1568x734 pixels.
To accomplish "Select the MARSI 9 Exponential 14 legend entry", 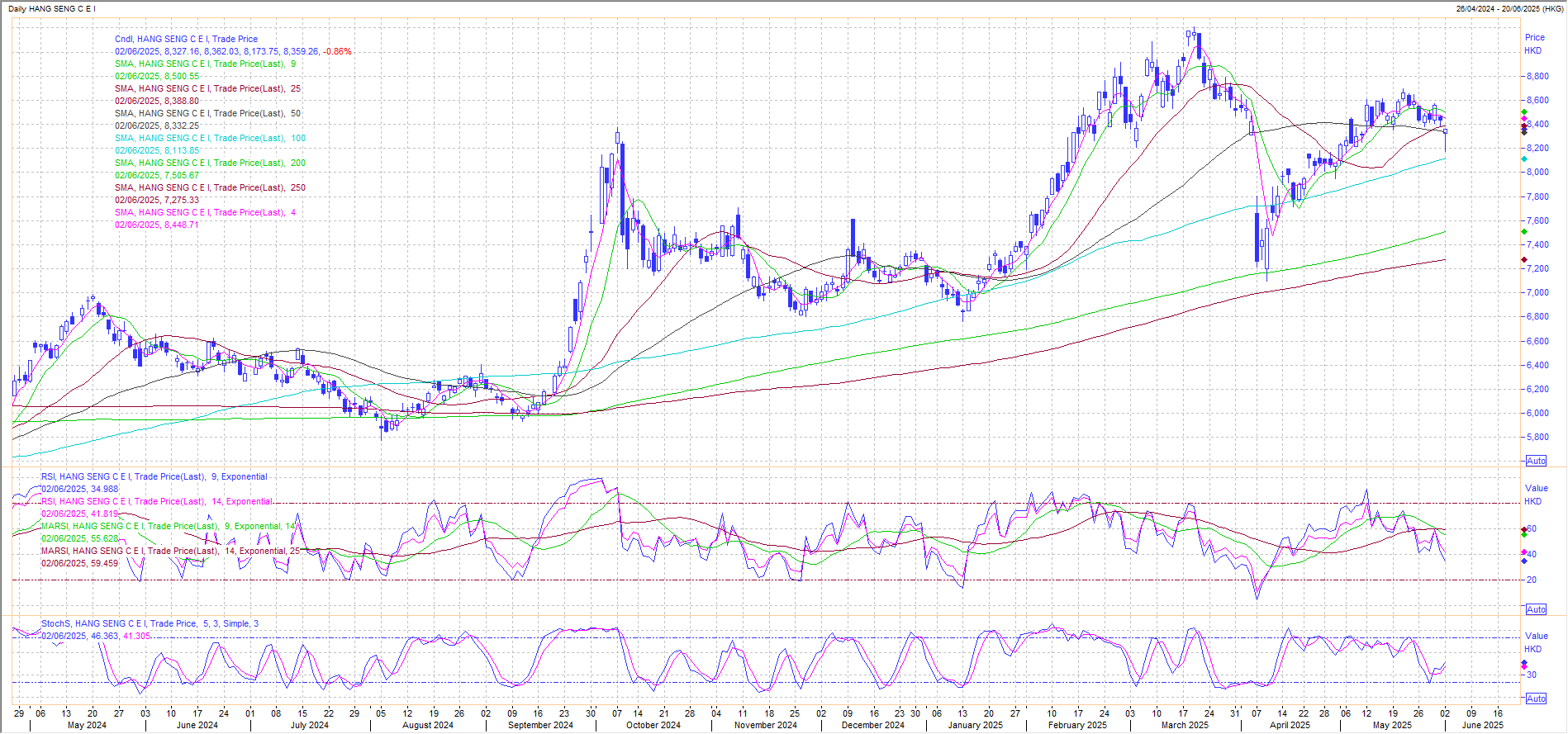I will [169, 526].
